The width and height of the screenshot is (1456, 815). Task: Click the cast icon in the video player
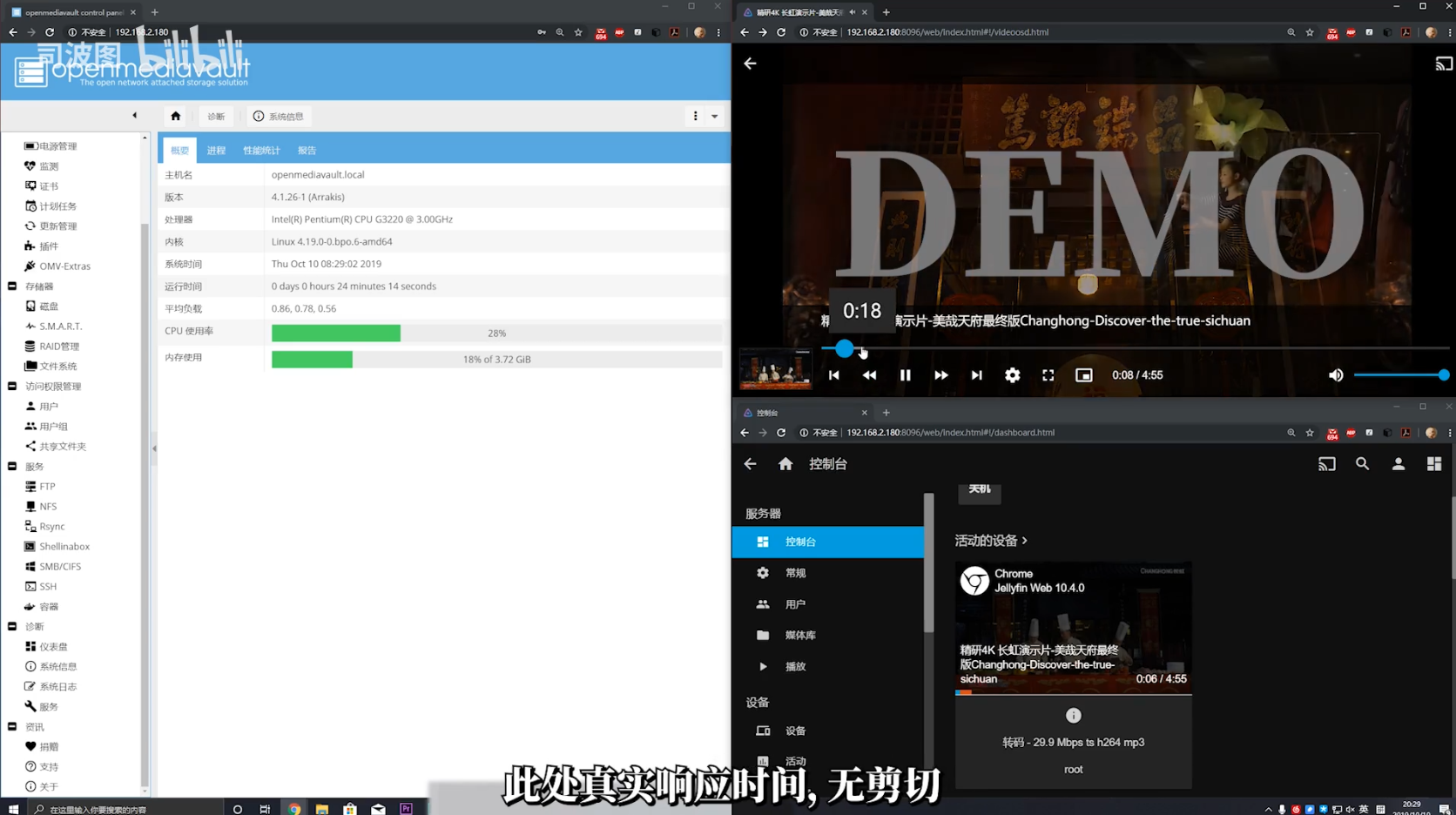(1444, 64)
